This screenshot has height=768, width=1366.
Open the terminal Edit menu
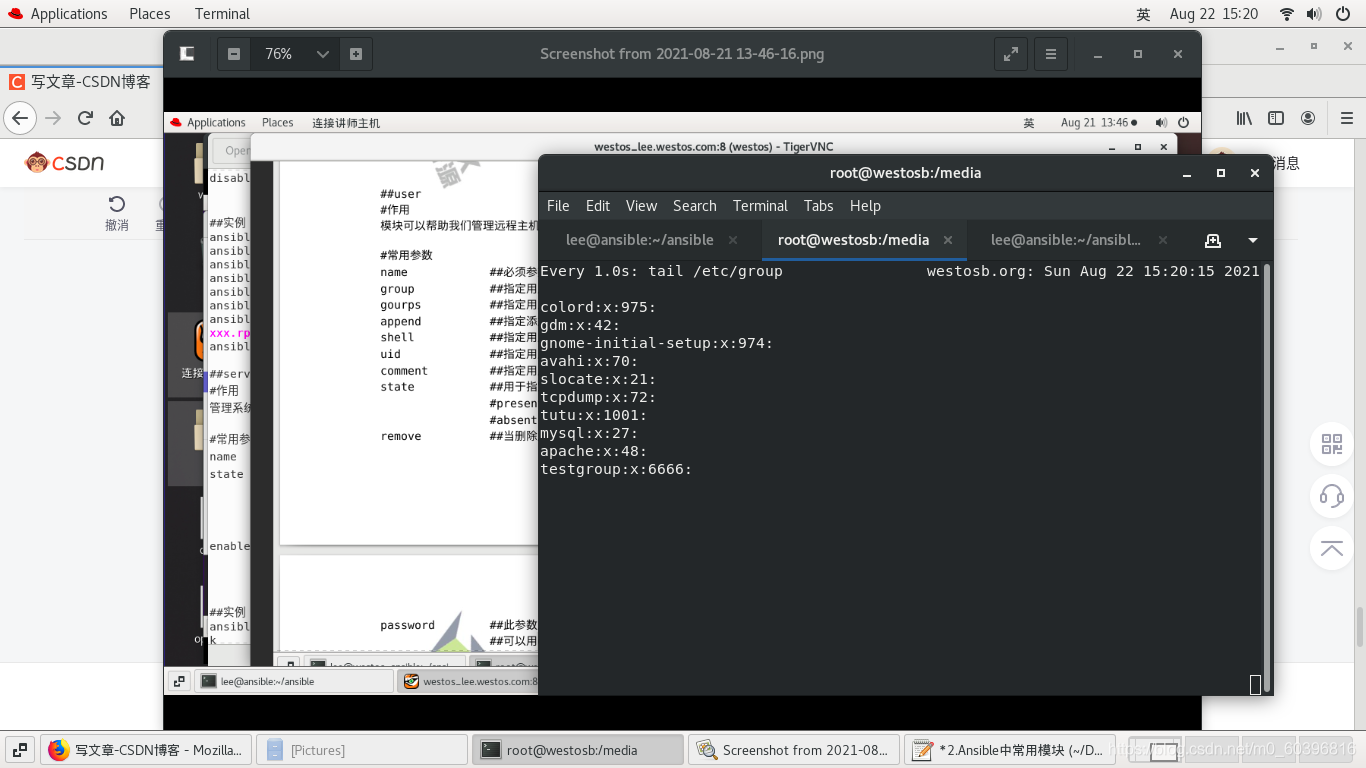(x=598, y=206)
